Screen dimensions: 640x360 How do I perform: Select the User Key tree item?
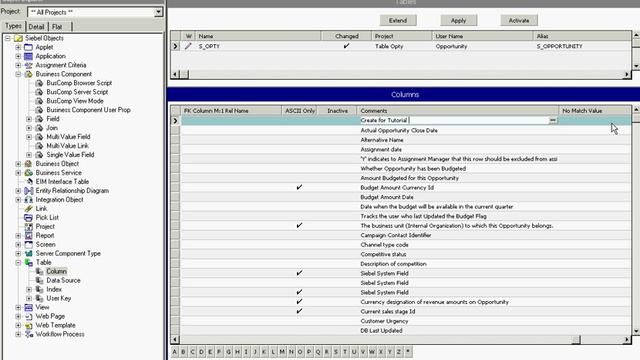point(58,298)
